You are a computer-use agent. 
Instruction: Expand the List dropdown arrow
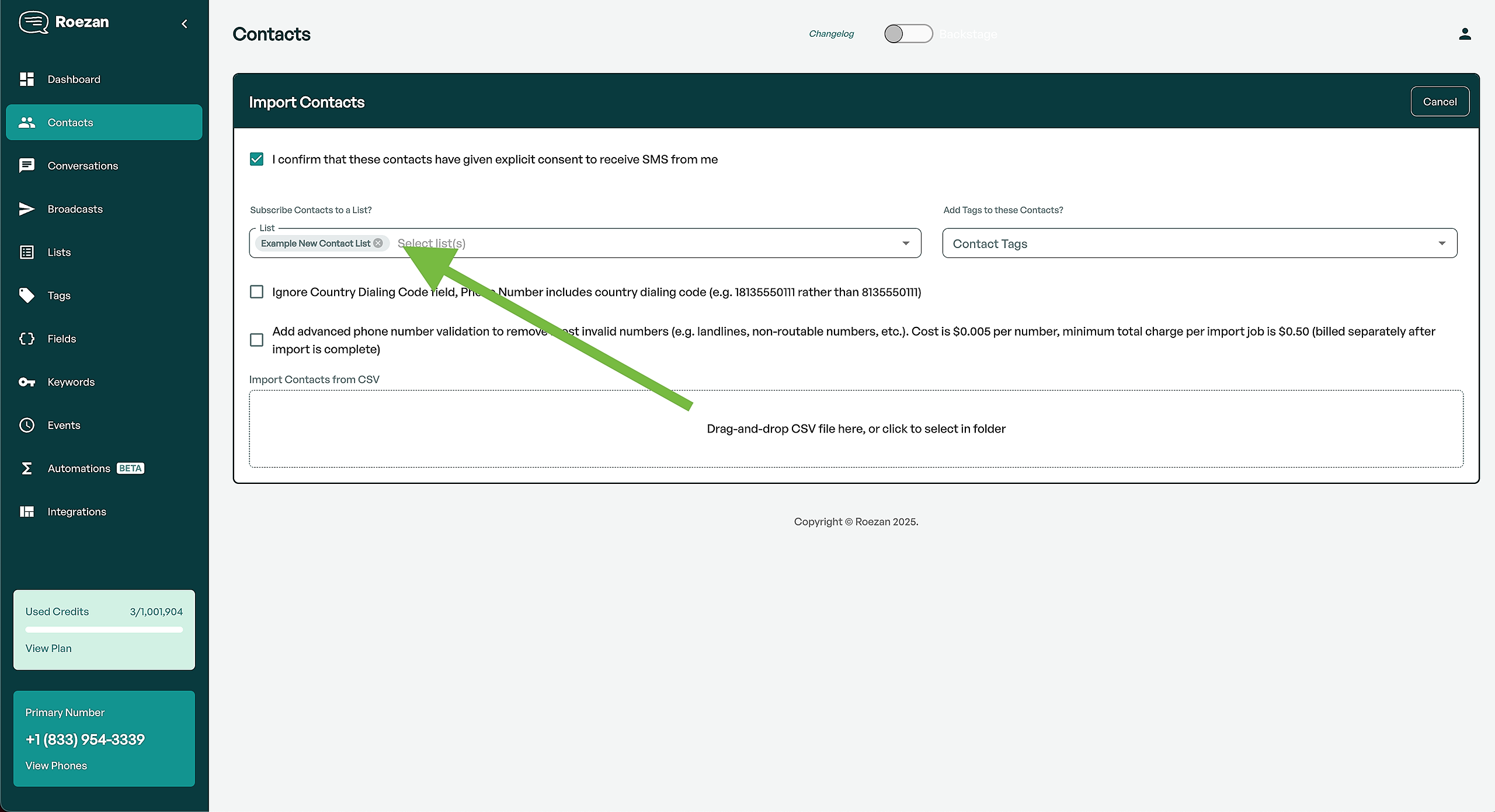(x=906, y=243)
